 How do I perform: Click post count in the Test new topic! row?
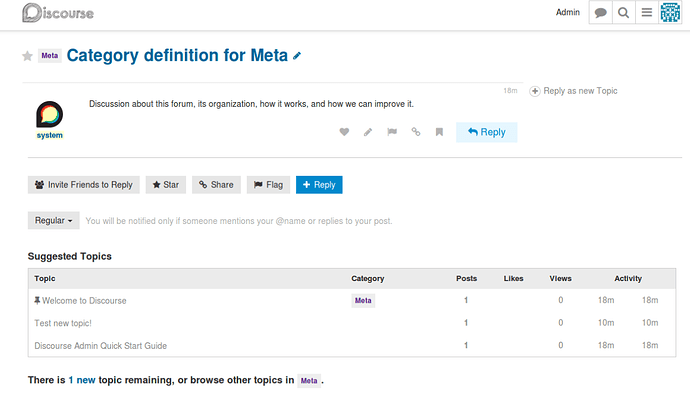click(x=466, y=323)
